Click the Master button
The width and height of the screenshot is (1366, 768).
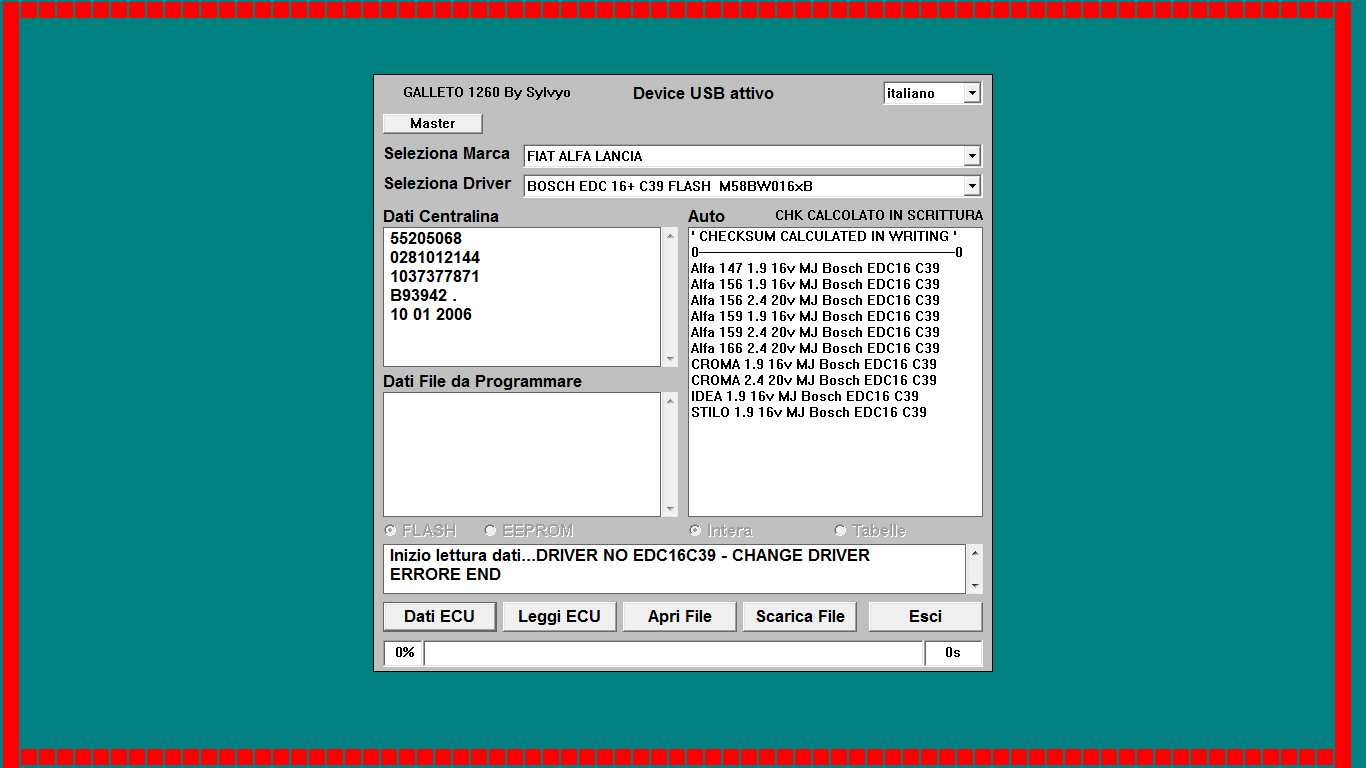[432, 123]
